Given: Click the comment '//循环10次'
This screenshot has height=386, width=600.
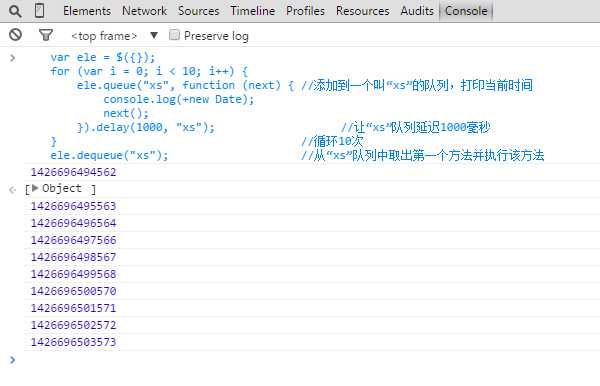Looking at the screenshot, I should [332, 141].
